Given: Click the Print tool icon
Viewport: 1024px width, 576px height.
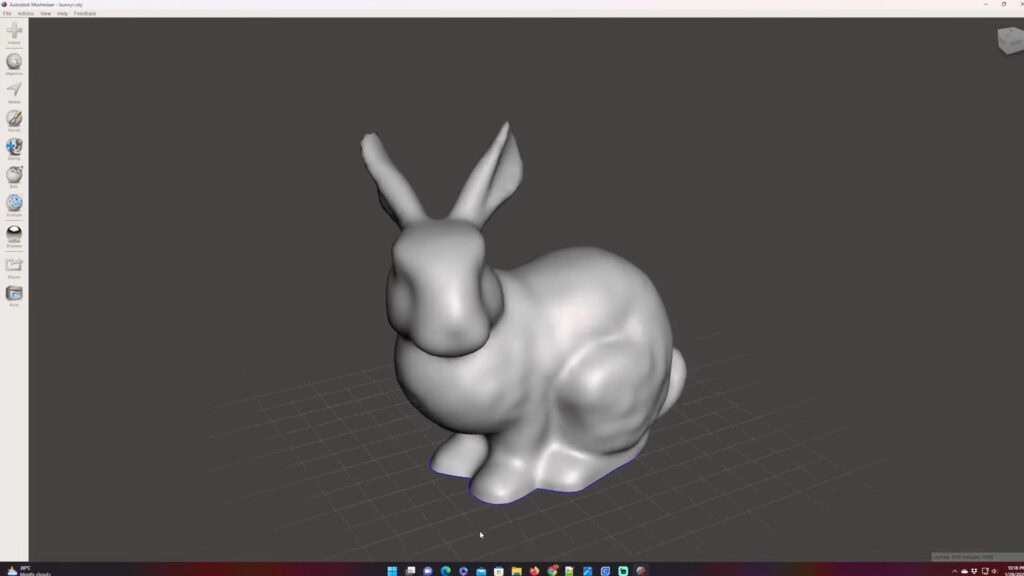Looking at the screenshot, I should (x=14, y=295).
